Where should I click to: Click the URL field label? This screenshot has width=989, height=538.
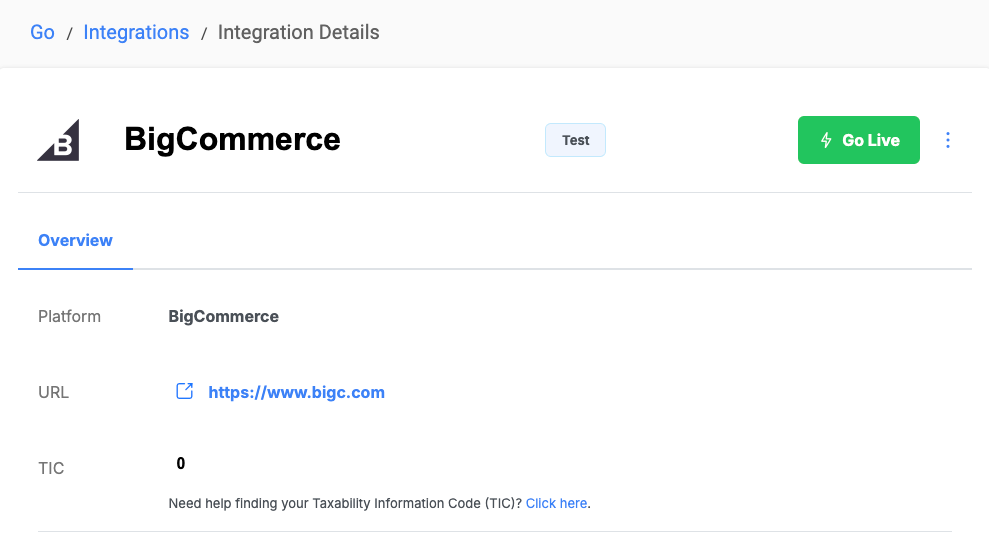coord(54,392)
